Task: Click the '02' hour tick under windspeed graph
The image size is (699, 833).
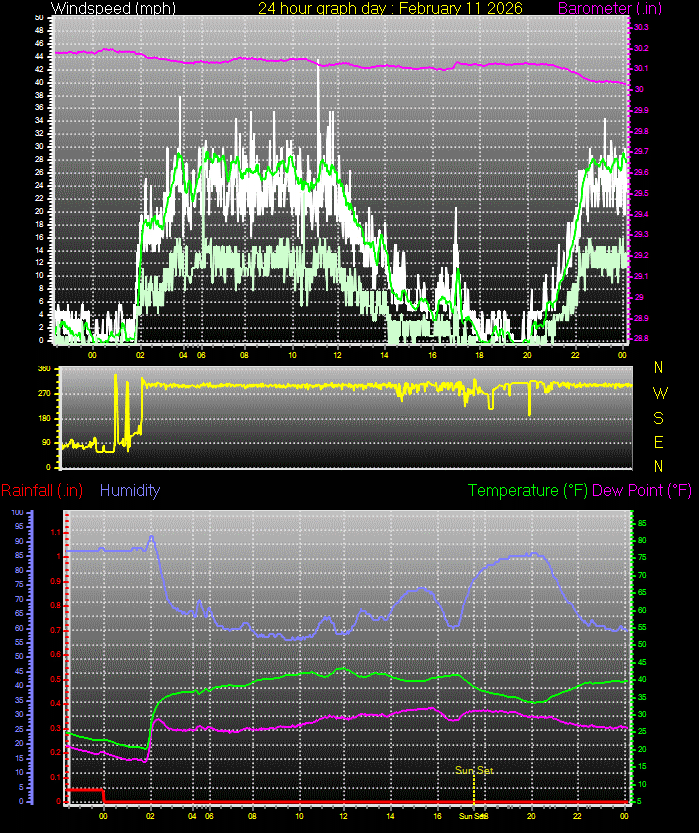Action: tap(140, 355)
